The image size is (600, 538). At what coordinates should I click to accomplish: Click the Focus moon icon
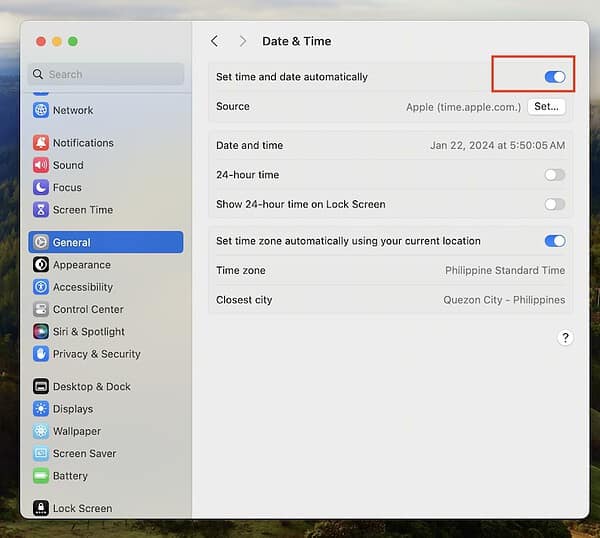click(41, 187)
